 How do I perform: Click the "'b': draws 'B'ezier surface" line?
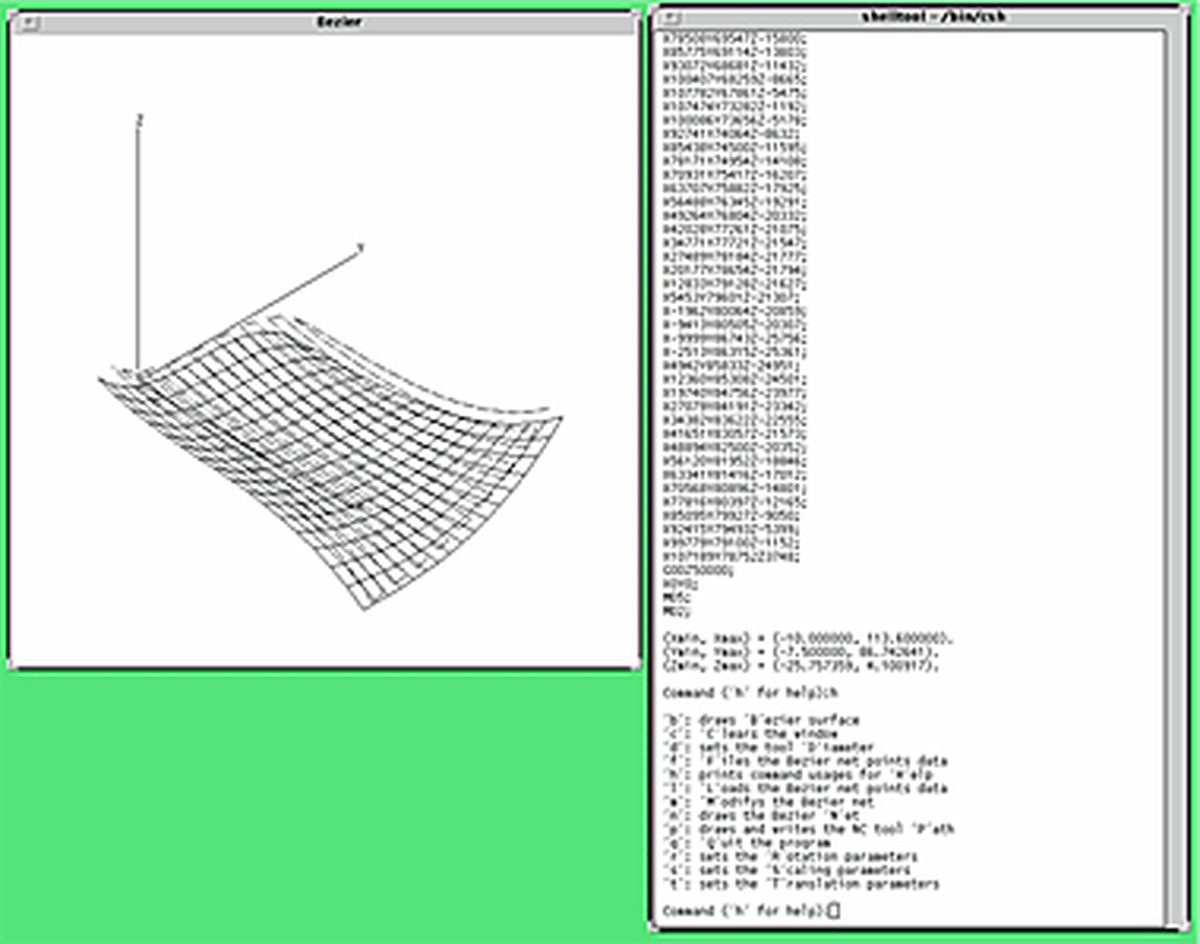tap(761, 720)
